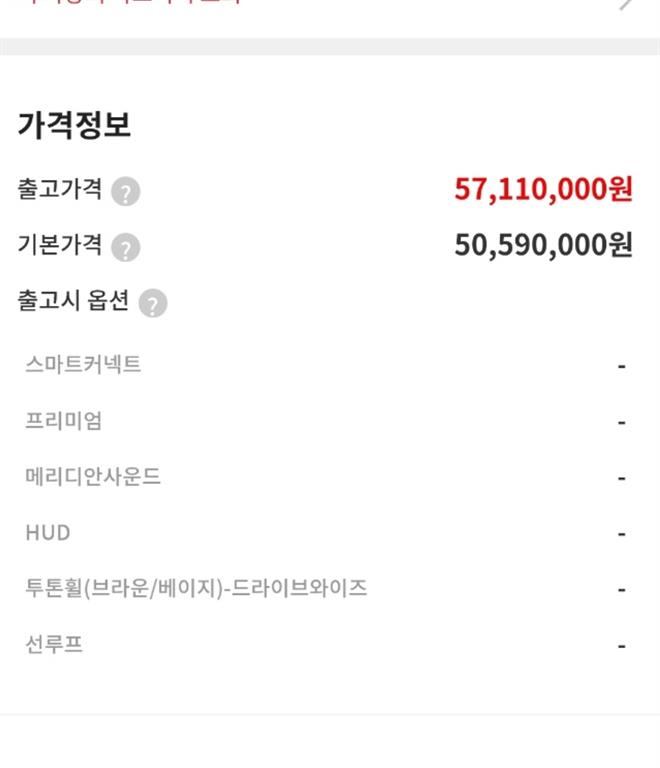The height and width of the screenshot is (768, 660).
Task: Click the dash value beside 선루프
Action: pyautogui.click(x=621, y=646)
